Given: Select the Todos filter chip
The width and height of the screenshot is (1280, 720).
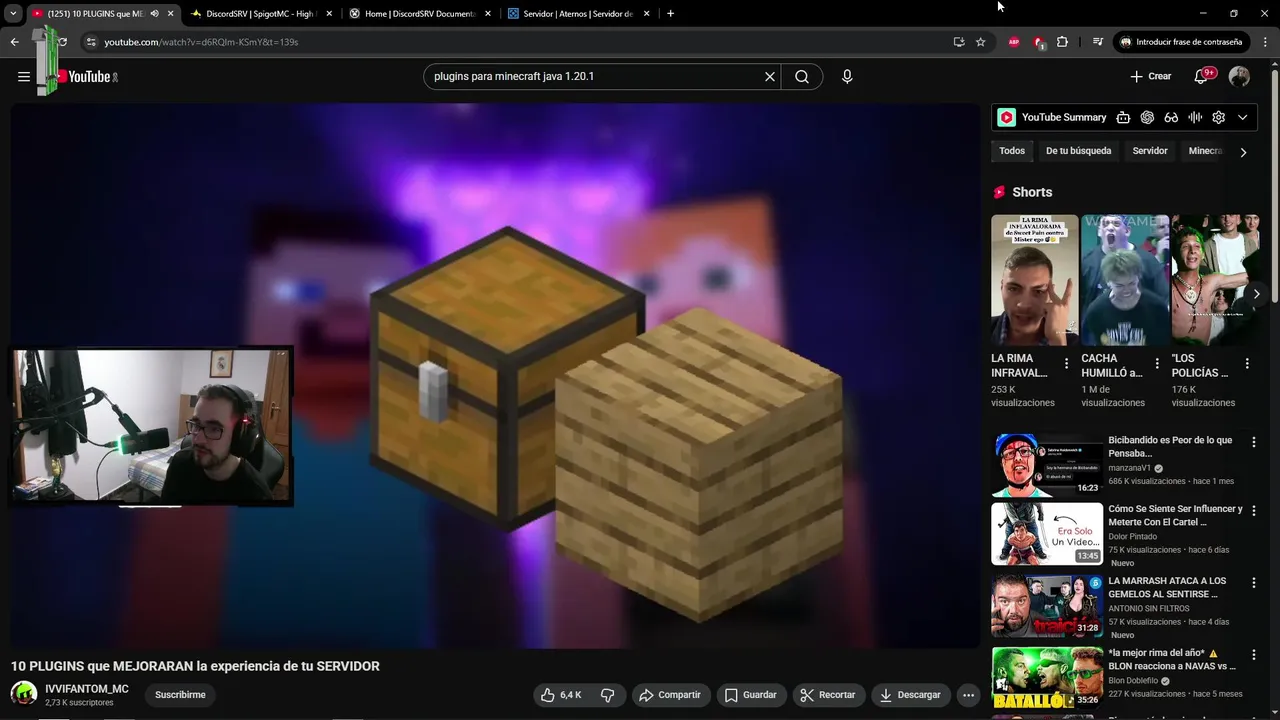Looking at the screenshot, I should [1012, 151].
